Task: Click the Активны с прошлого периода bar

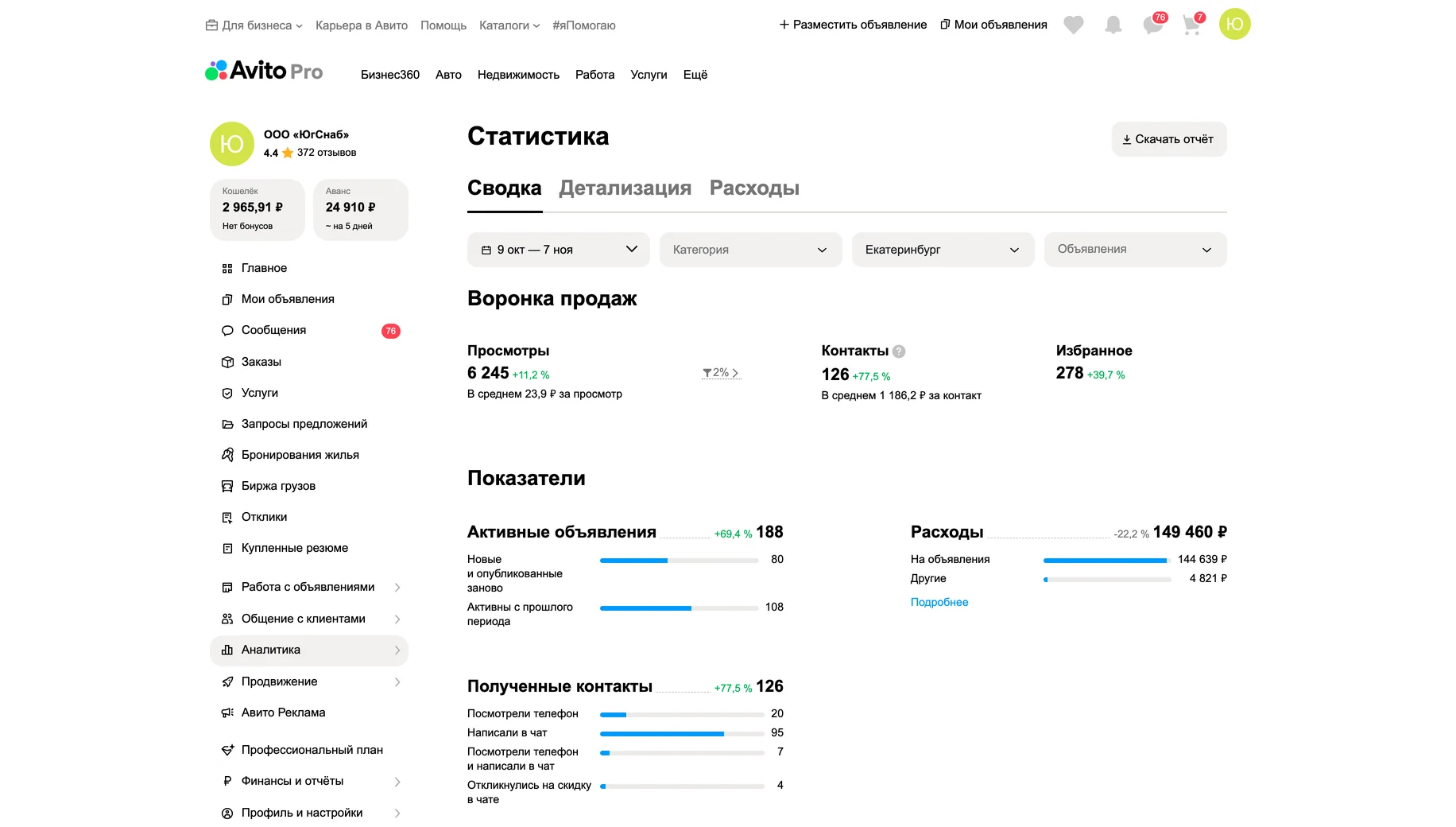Action: coord(679,608)
